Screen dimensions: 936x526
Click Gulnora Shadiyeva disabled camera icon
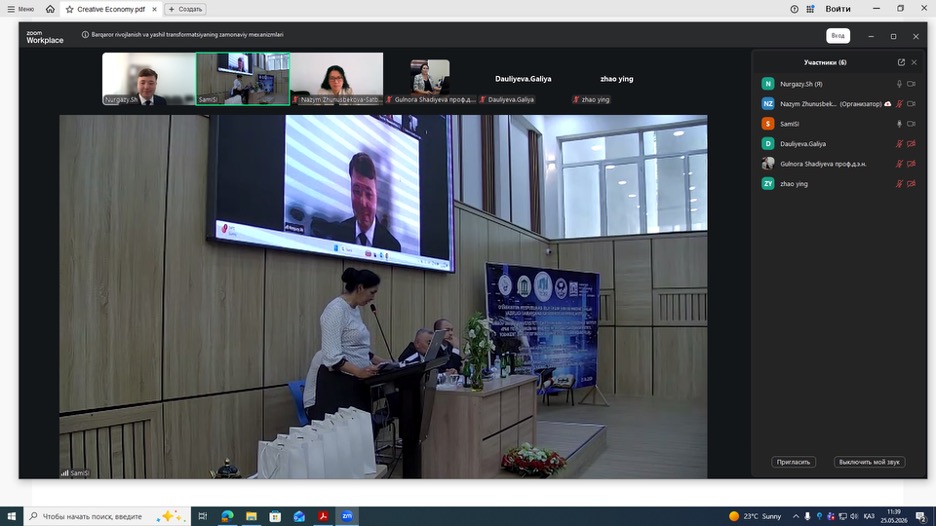(x=912, y=164)
